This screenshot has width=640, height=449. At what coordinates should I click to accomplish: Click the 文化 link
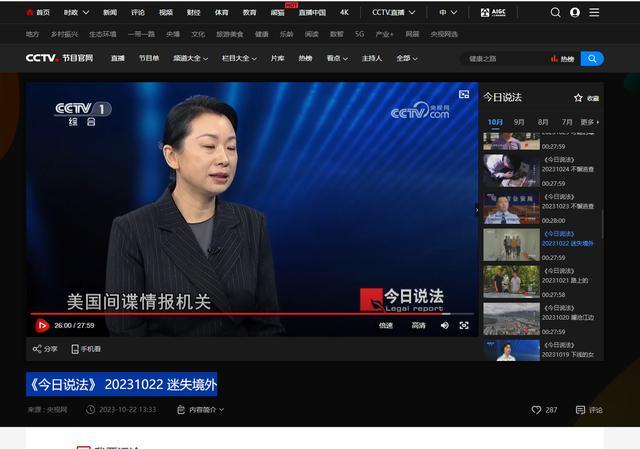[198, 34]
